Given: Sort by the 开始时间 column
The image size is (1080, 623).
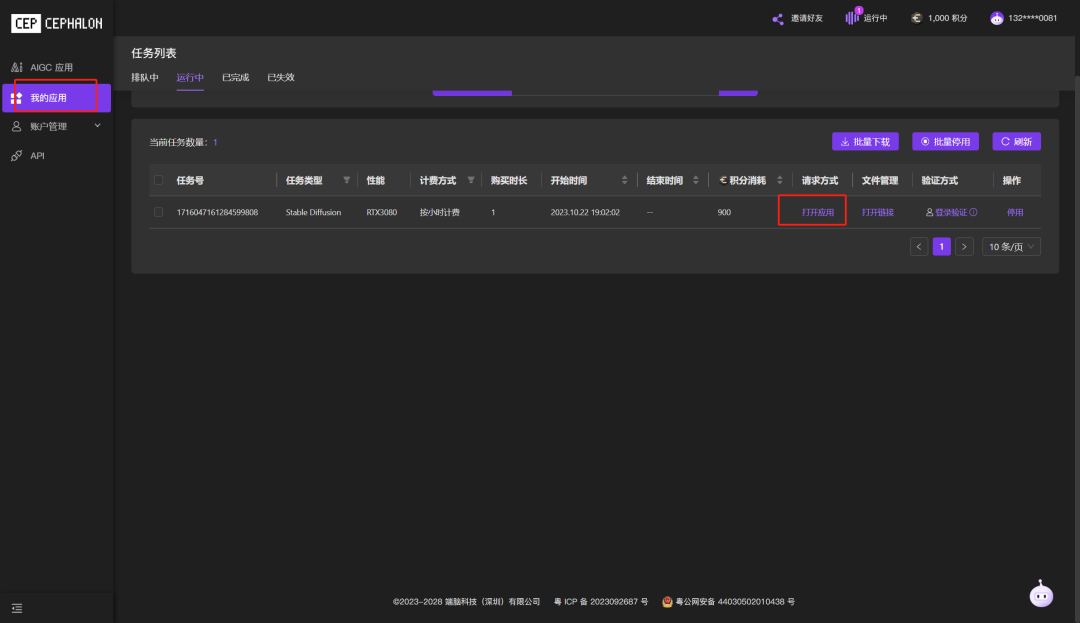Looking at the screenshot, I should point(625,181).
